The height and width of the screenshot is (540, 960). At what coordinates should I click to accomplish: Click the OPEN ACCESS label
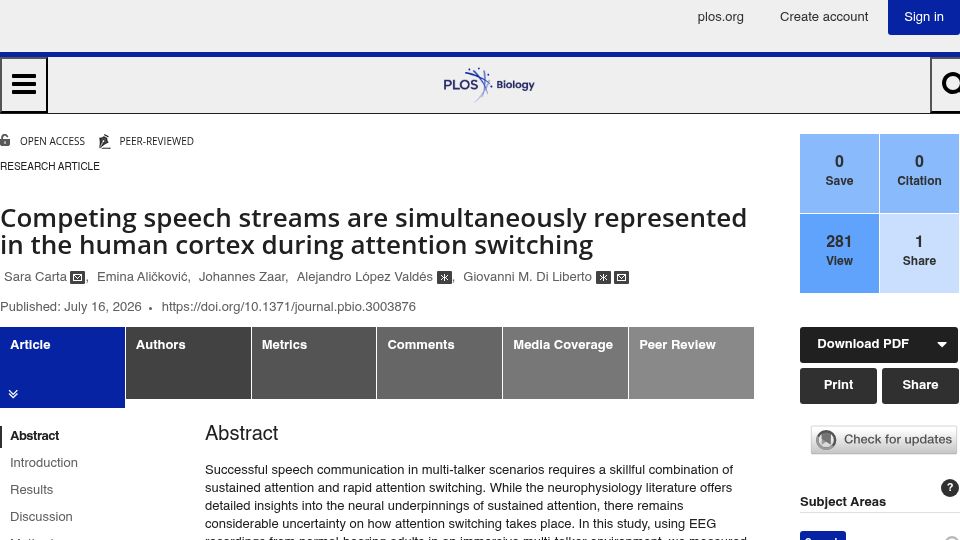click(53, 141)
